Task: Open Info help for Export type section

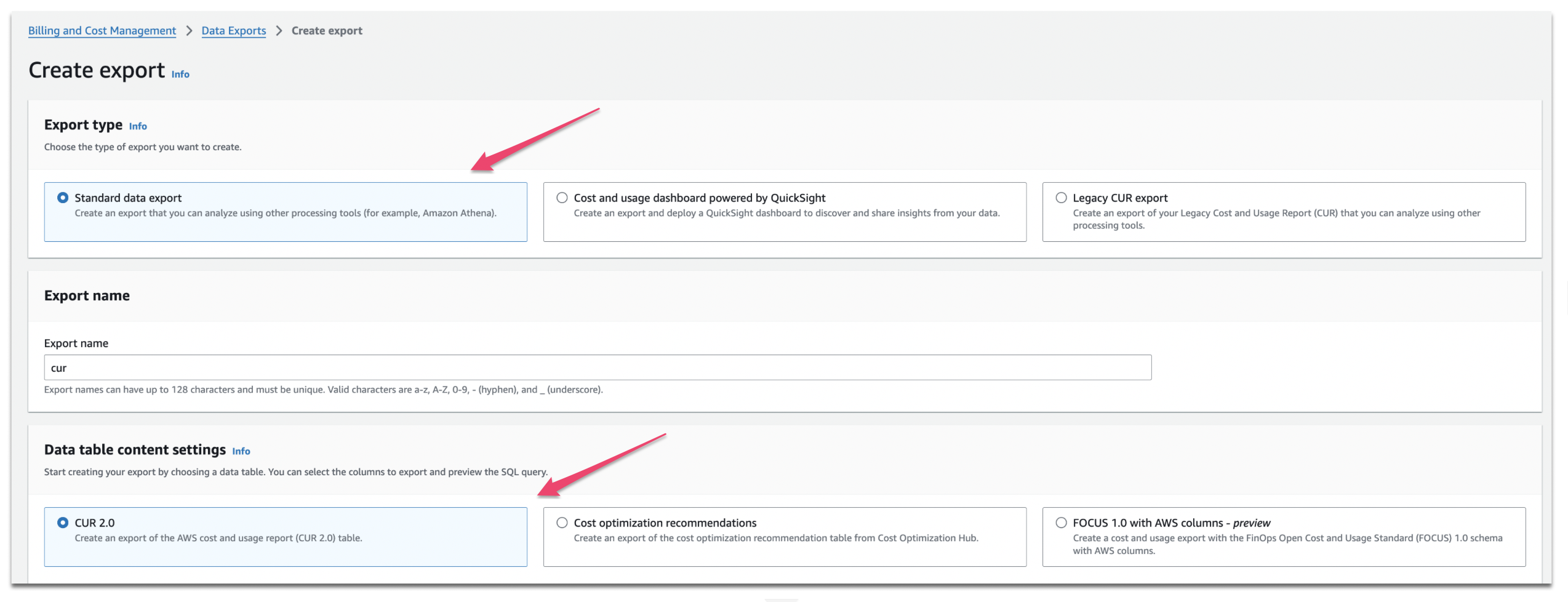Action: pyautogui.click(x=138, y=126)
